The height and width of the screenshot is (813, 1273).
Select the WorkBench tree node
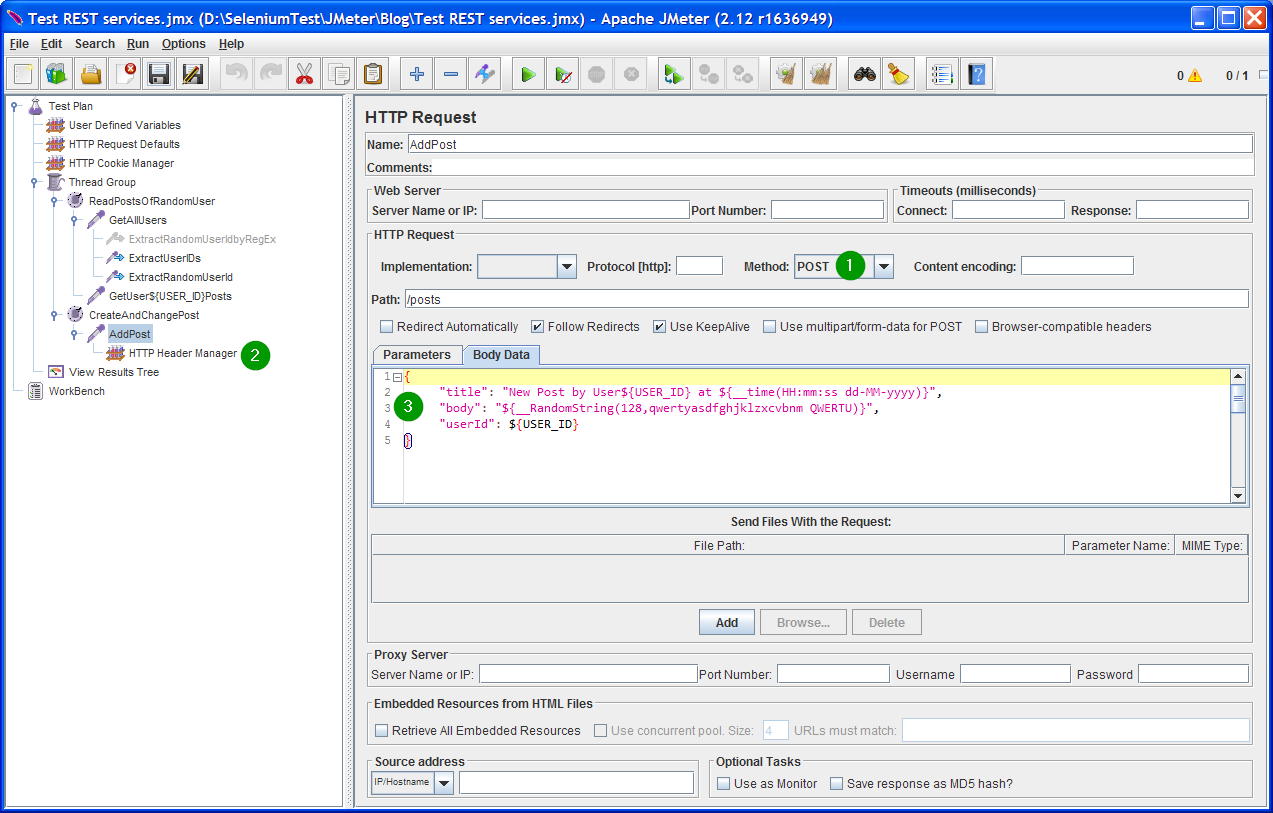tap(77, 391)
